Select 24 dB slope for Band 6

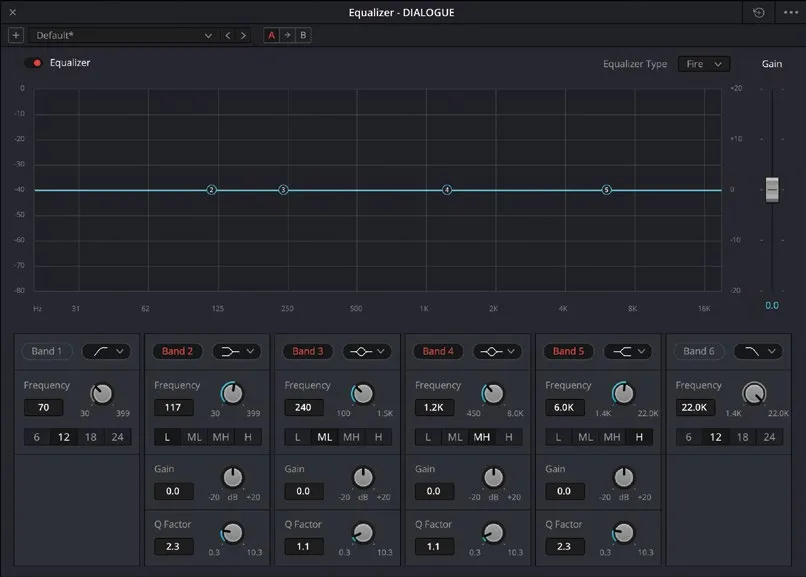point(770,437)
